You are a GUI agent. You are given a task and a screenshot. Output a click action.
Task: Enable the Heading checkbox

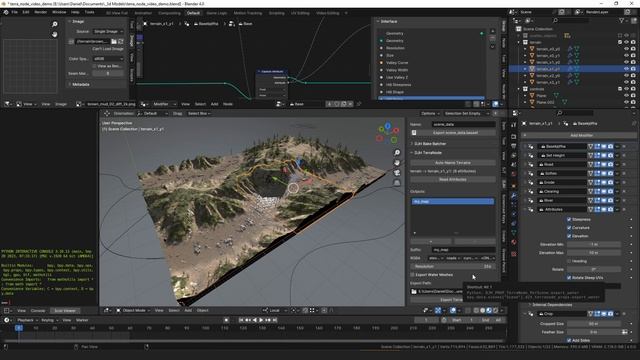pyautogui.click(x=569, y=261)
